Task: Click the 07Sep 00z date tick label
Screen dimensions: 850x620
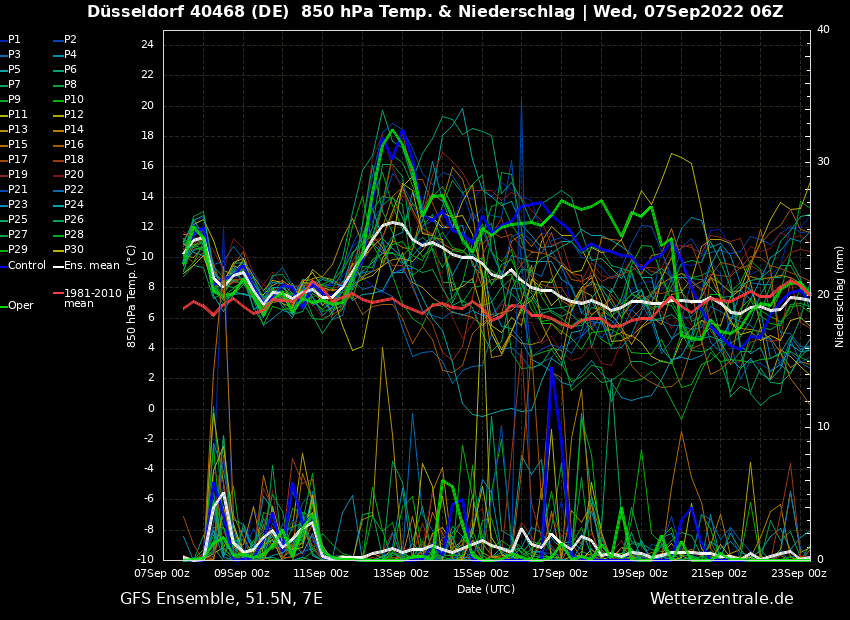Action: click(x=163, y=574)
